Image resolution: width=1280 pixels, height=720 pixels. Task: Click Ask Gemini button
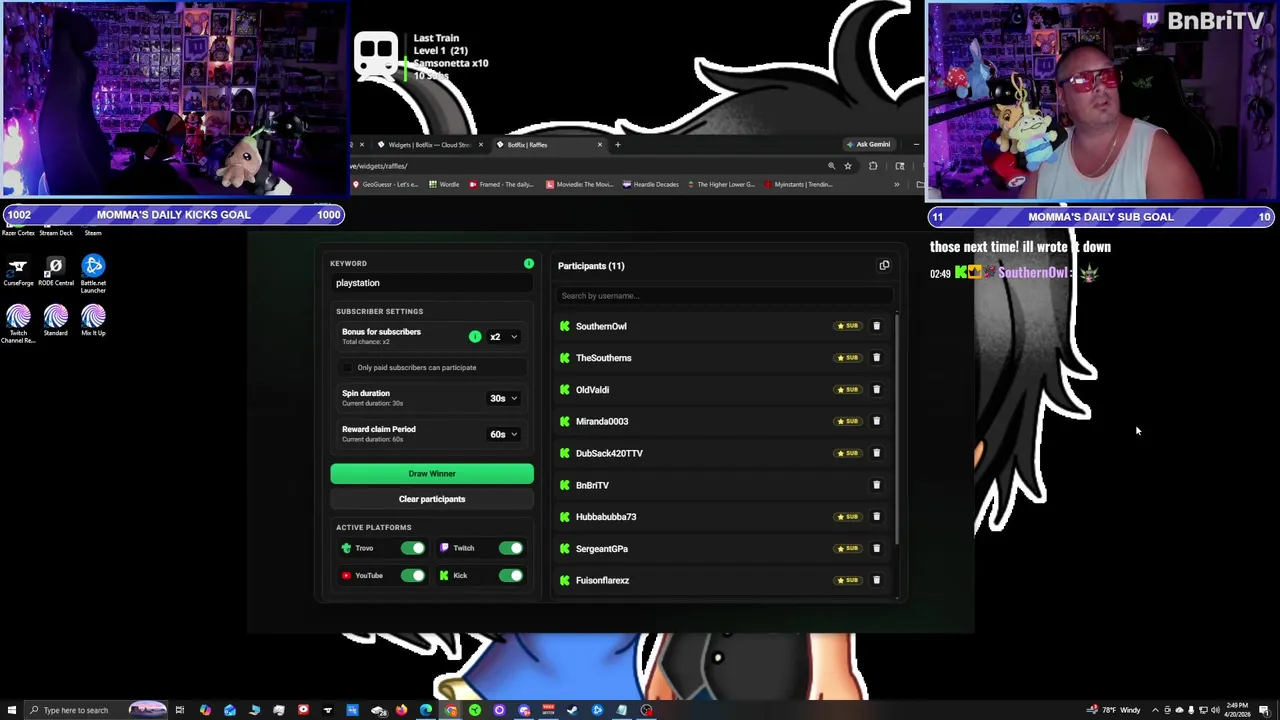click(x=869, y=144)
